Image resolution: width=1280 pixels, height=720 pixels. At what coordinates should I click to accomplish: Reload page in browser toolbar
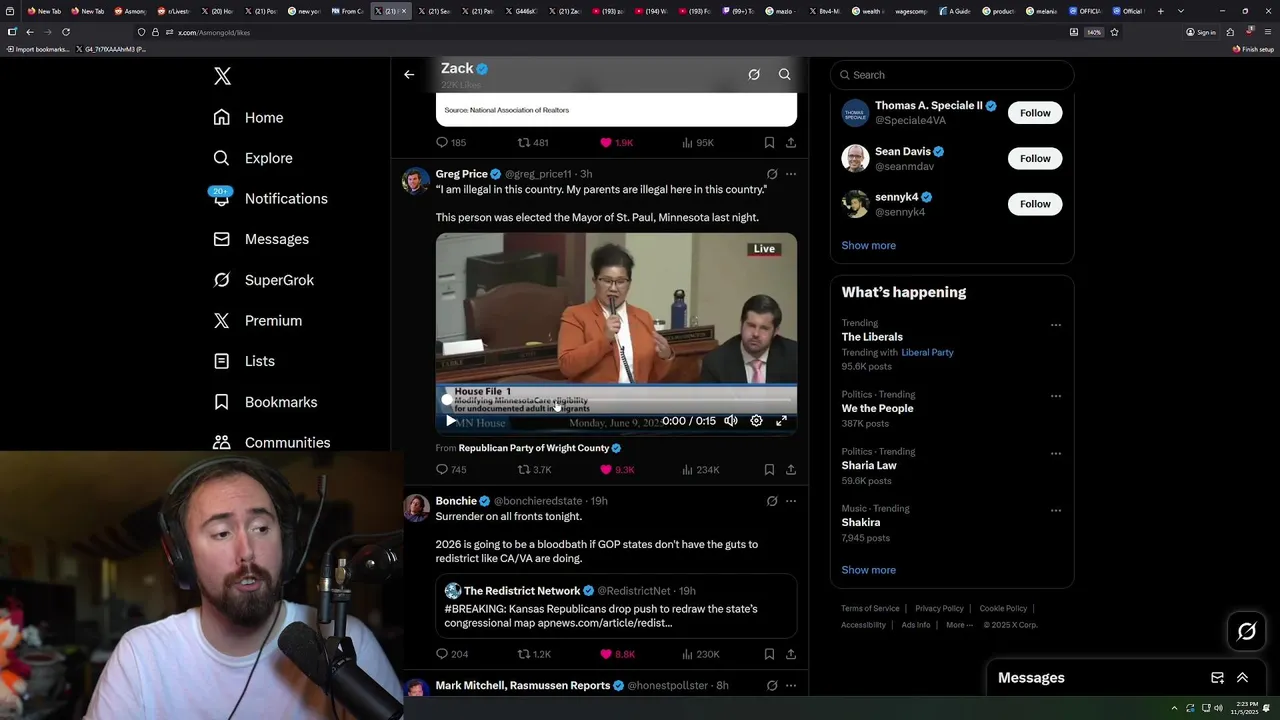(x=66, y=32)
